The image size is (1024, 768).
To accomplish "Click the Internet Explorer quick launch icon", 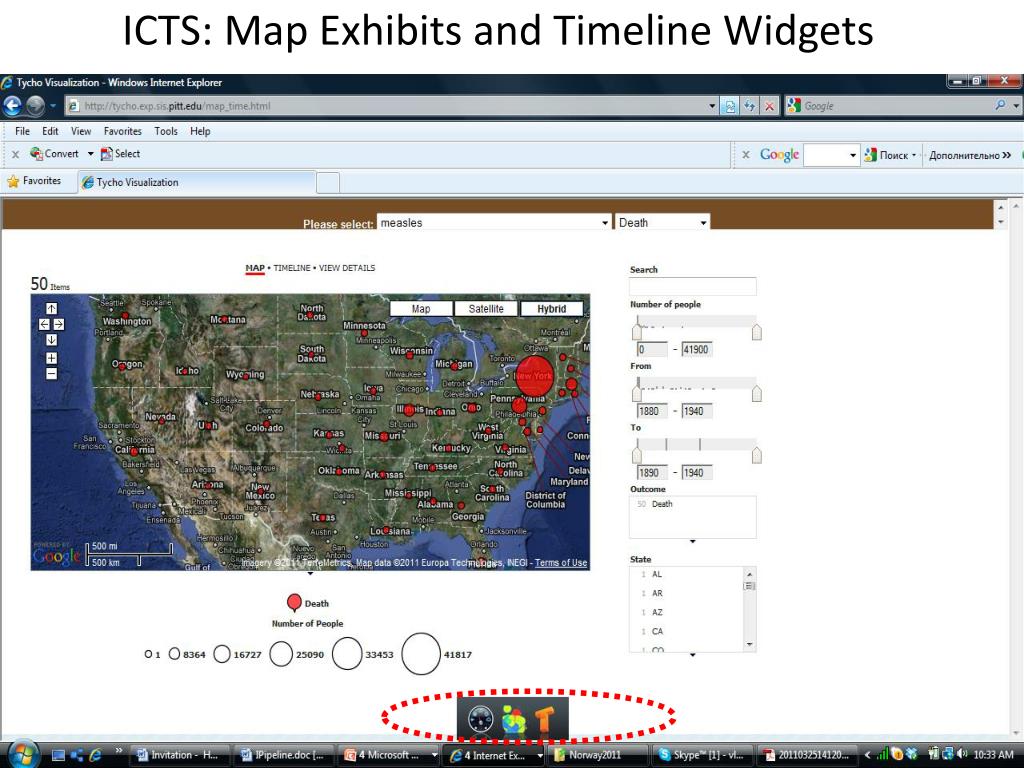I will point(95,755).
